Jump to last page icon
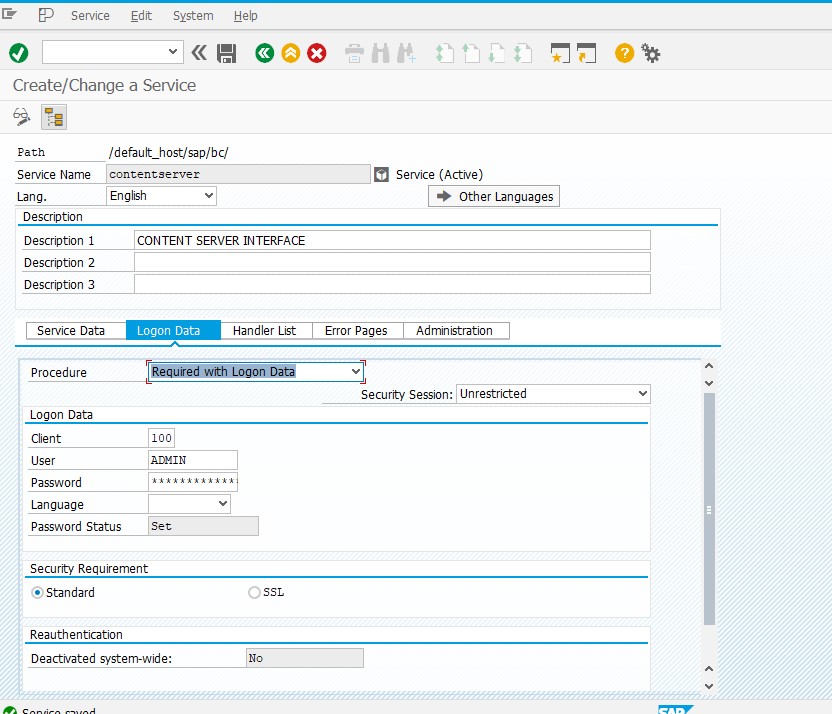This screenshot has width=832, height=714. (523, 54)
